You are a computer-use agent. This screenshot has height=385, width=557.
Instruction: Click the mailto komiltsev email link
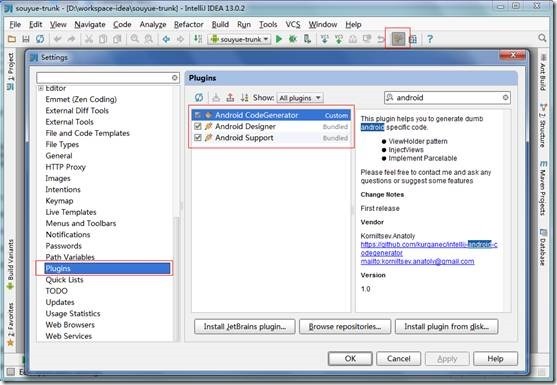coord(417,261)
